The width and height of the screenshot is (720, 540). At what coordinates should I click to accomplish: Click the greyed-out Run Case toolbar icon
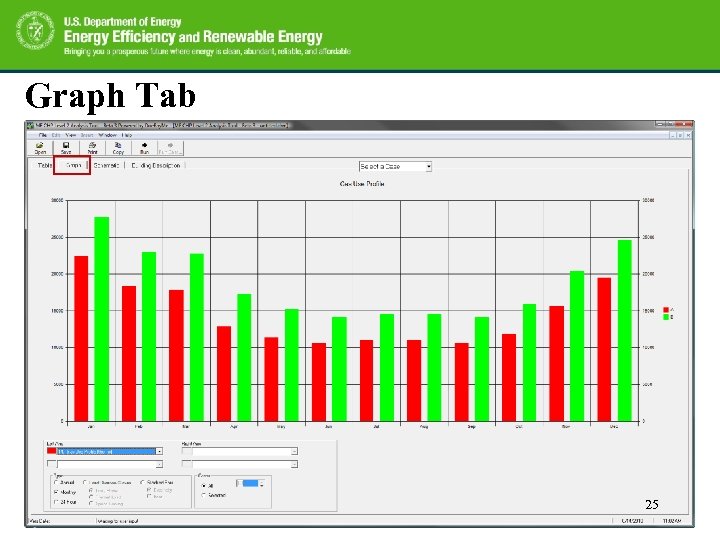point(170,148)
